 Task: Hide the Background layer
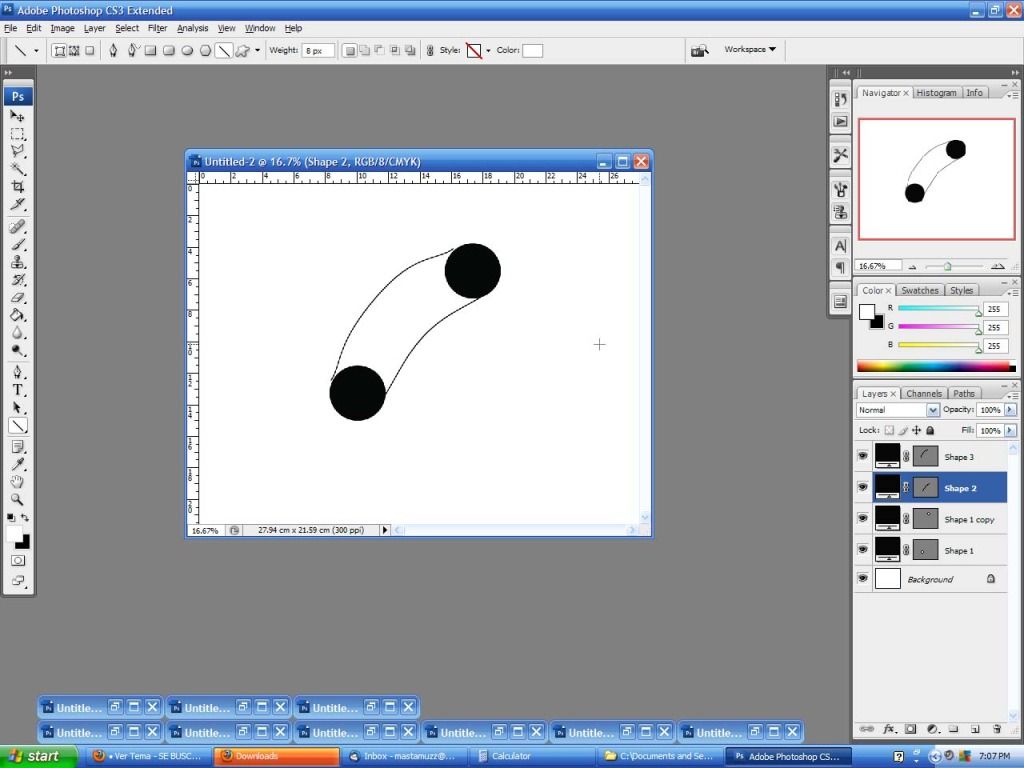(863, 579)
